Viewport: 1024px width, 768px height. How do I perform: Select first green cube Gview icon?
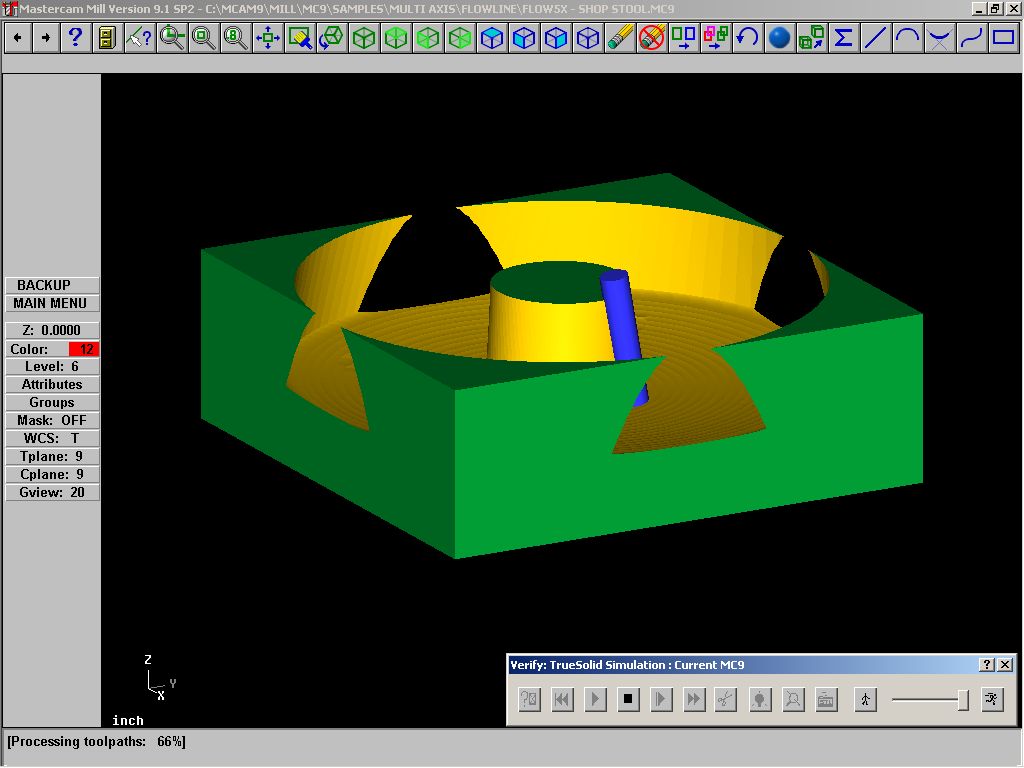363,38
